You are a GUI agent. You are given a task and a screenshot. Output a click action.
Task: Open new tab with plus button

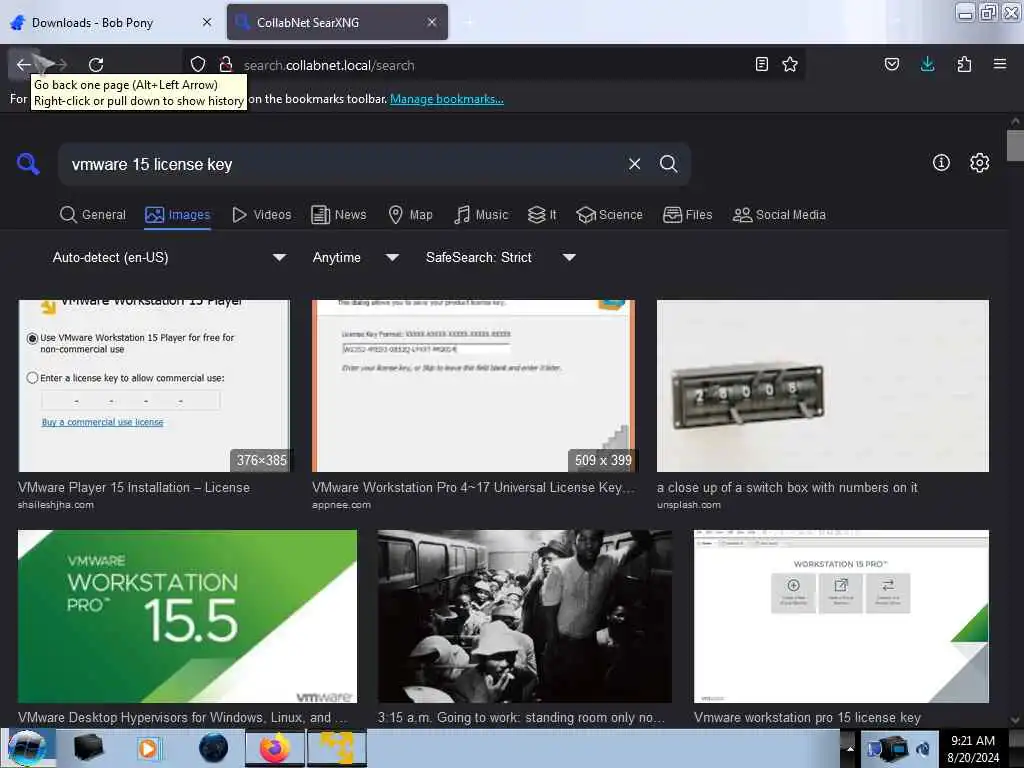pos(469,22)
